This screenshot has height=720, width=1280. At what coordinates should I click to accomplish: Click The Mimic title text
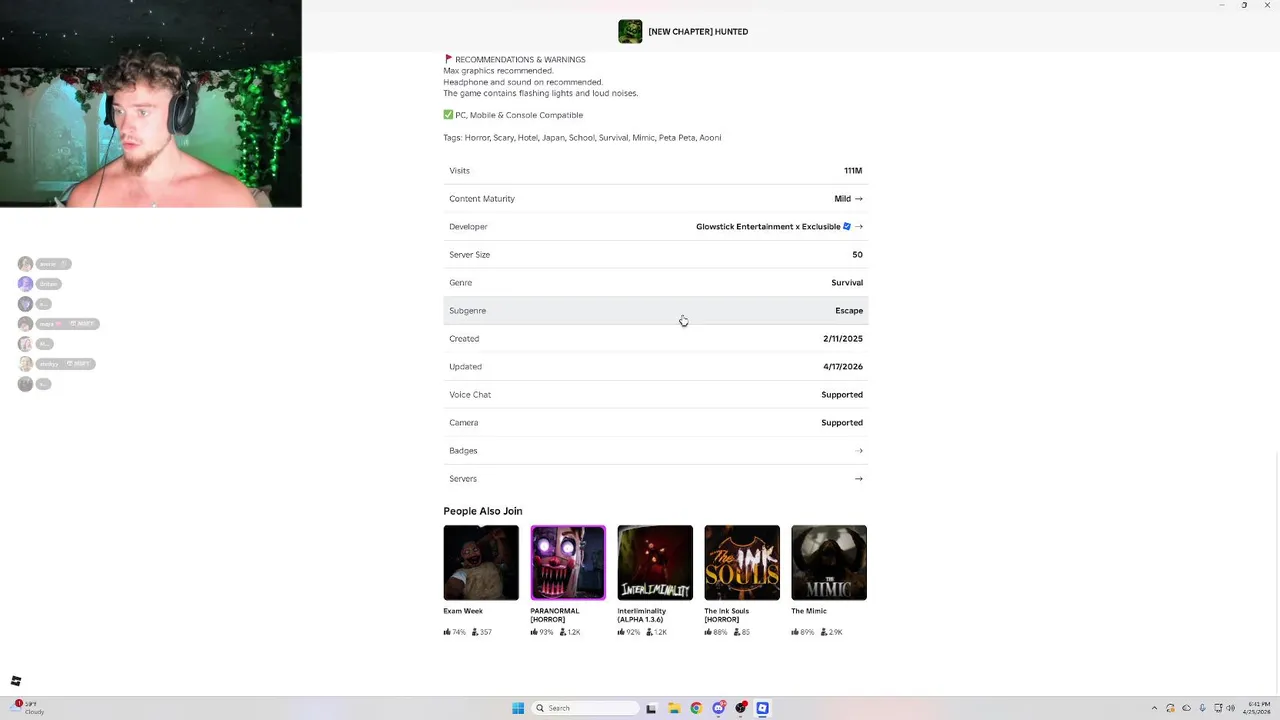[x=809, y=611]
